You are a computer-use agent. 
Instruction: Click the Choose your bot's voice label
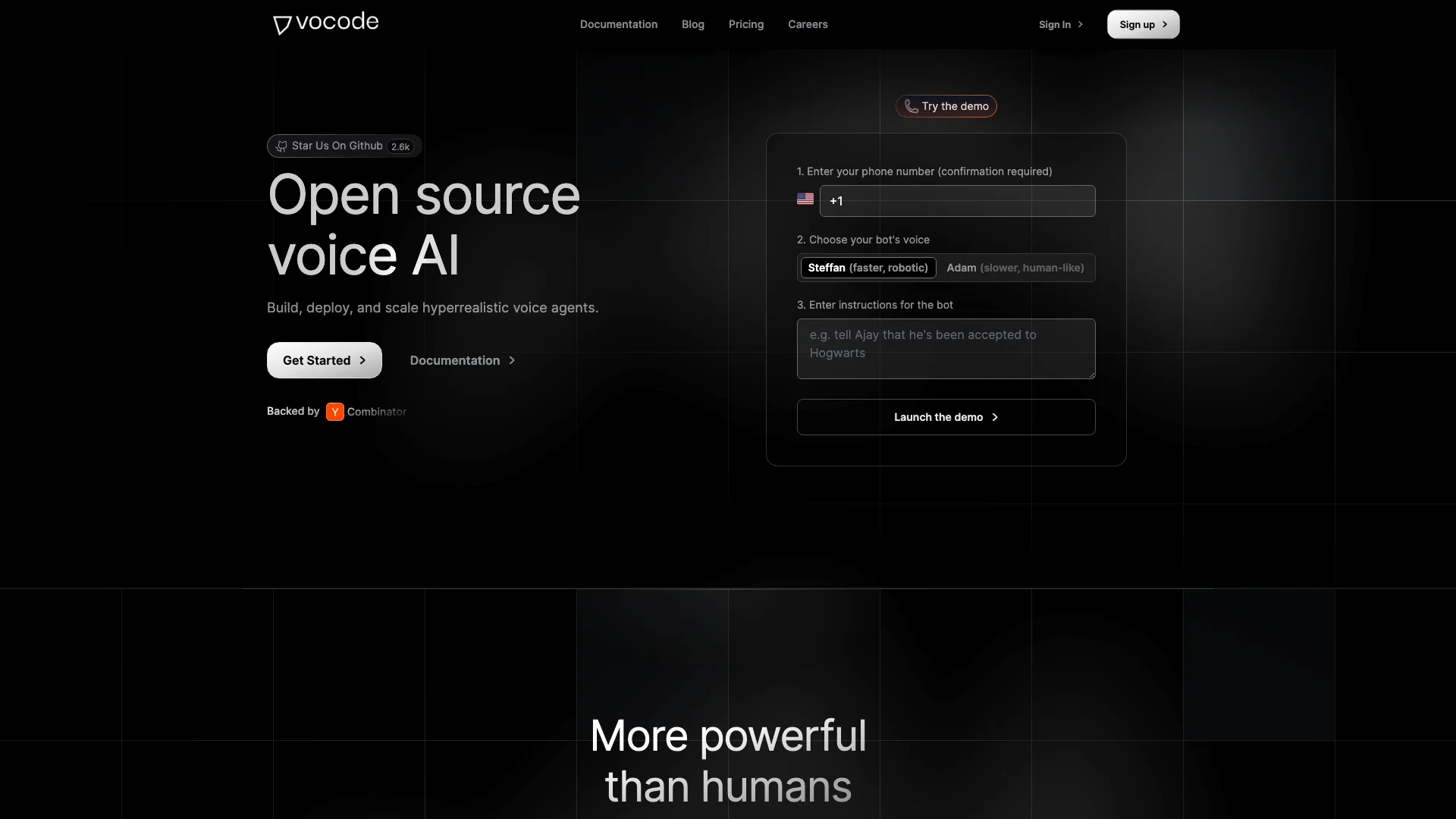(x=863, y=240)
